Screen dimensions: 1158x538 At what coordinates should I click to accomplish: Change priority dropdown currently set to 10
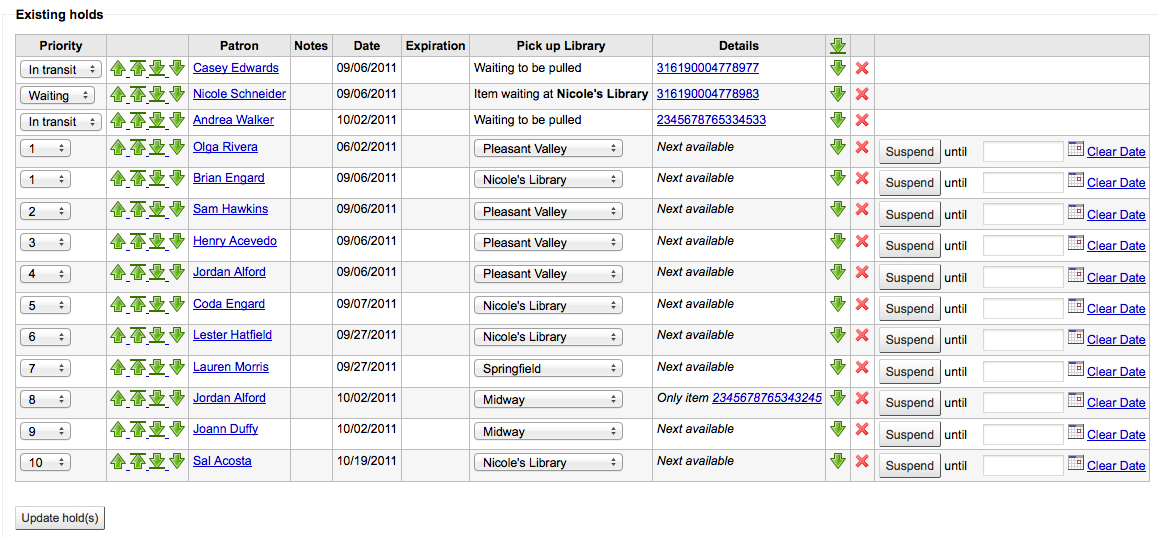click(45, 463)
